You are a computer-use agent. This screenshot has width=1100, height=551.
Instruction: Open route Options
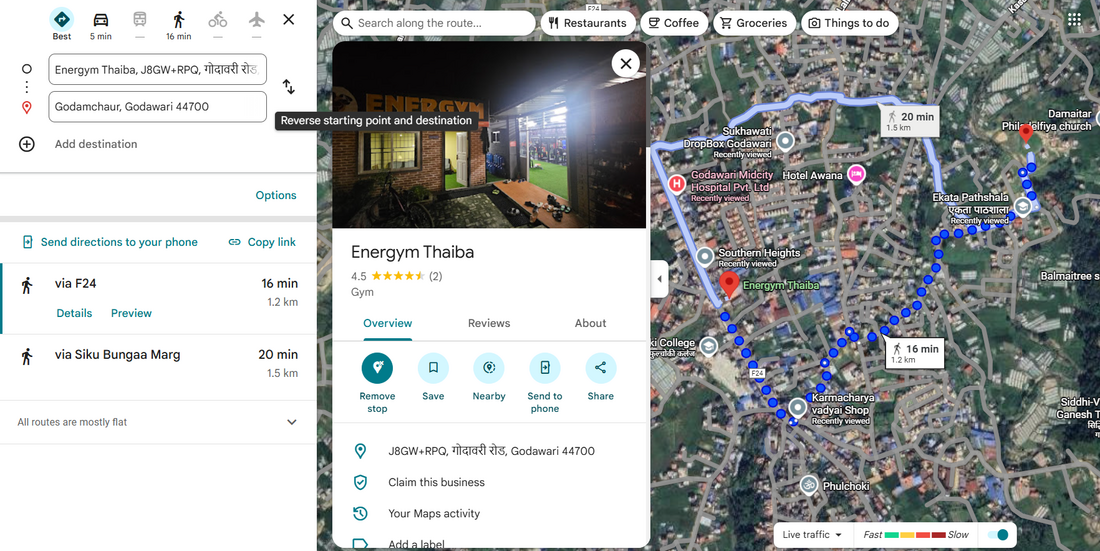pyautogui.click(x=276, y=195)
